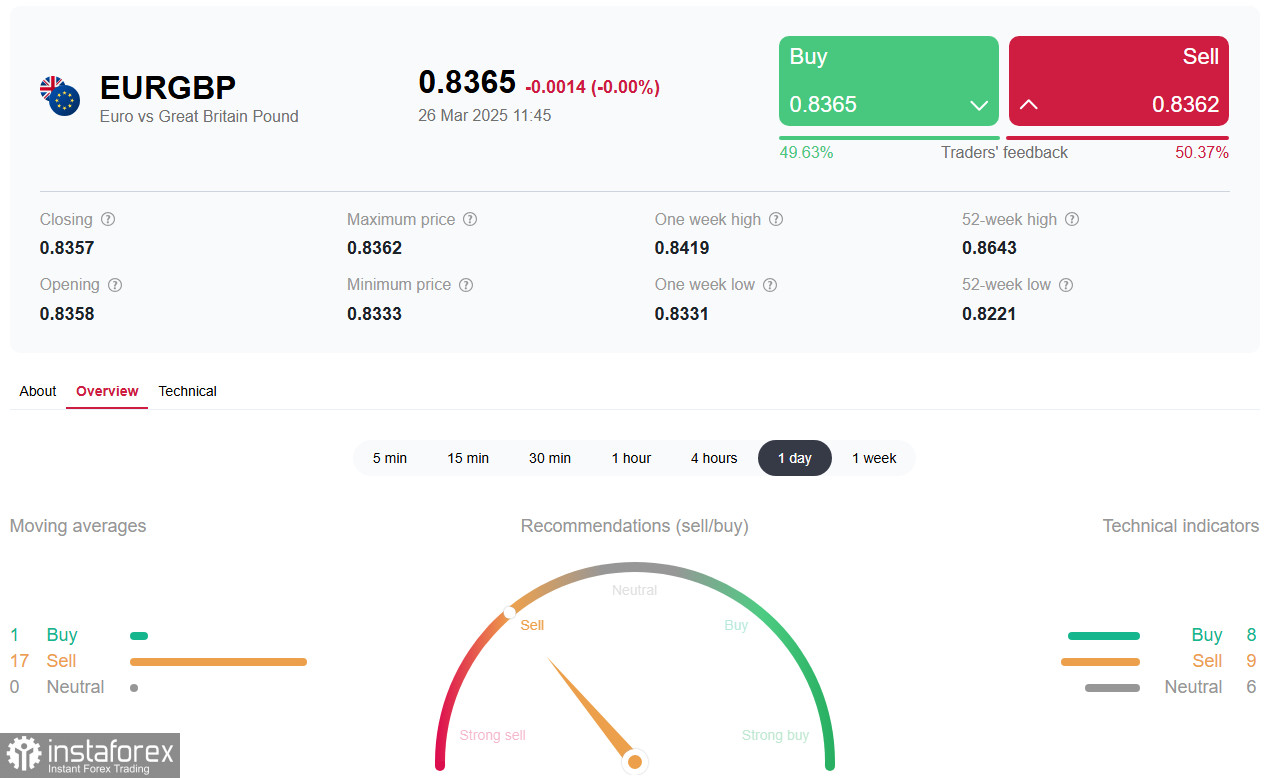1271x778 pixels.
Task: Click the 49.63% buy percentage
Action: 806,153
